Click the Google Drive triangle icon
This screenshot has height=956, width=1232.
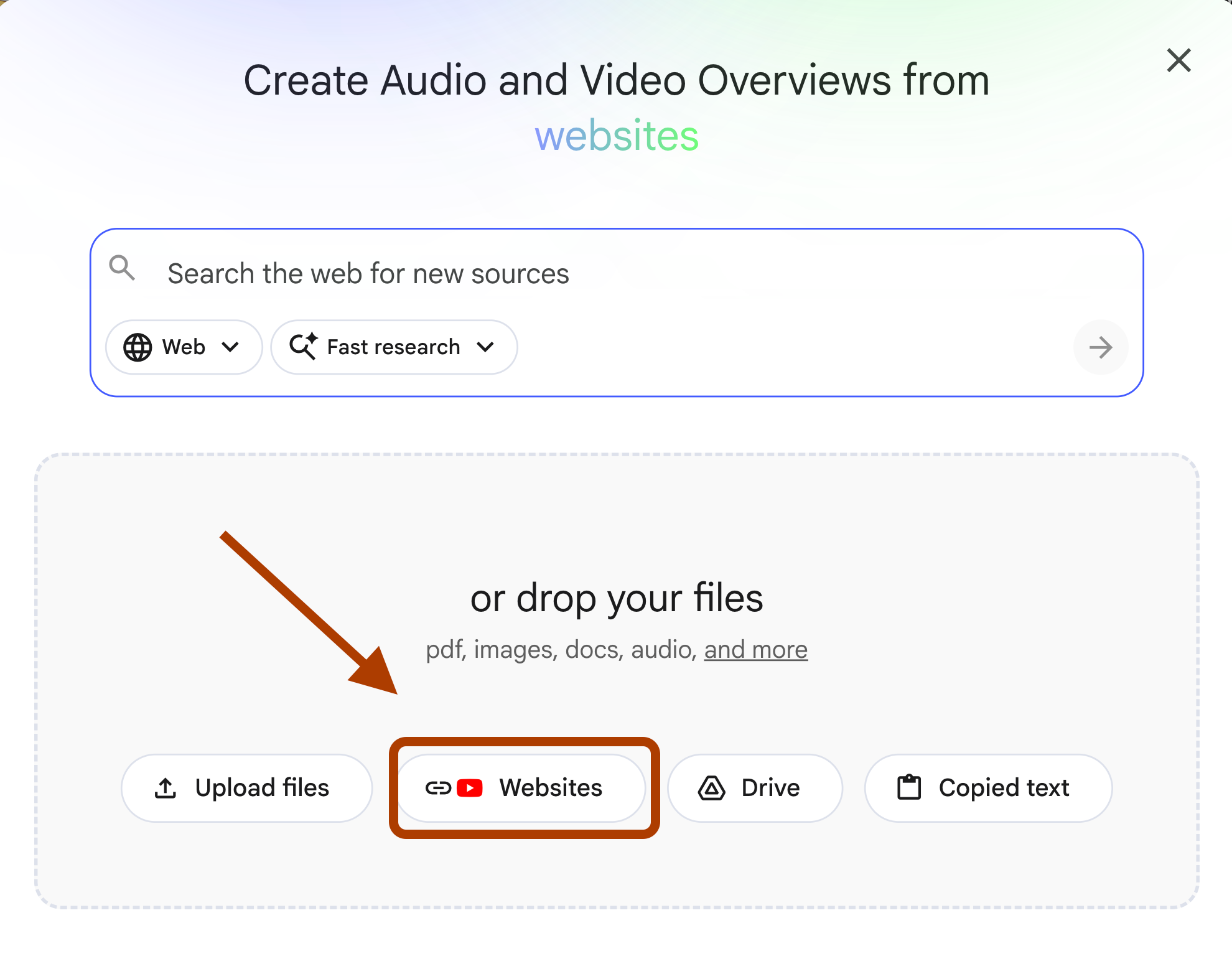(711, 788)
